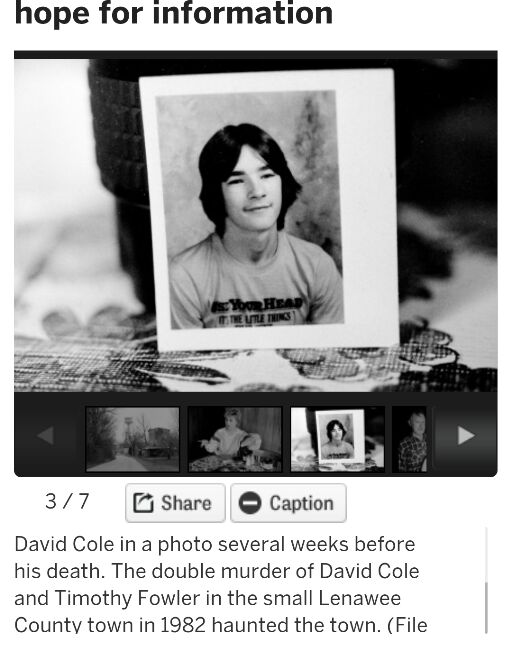This screenshot has width=512, height=651.
Task: Click the black bar atop the gallery viewer
Action: click(256, 55)
